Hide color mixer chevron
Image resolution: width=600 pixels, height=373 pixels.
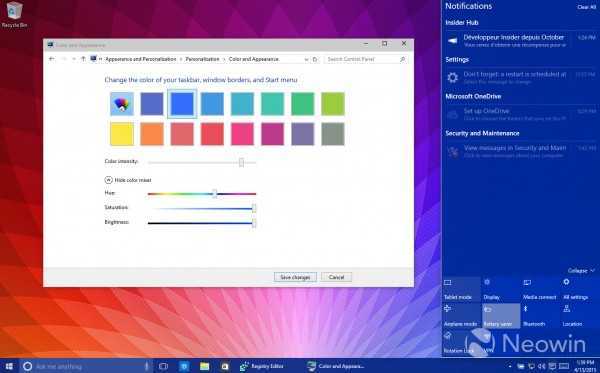tap(108, 180)
